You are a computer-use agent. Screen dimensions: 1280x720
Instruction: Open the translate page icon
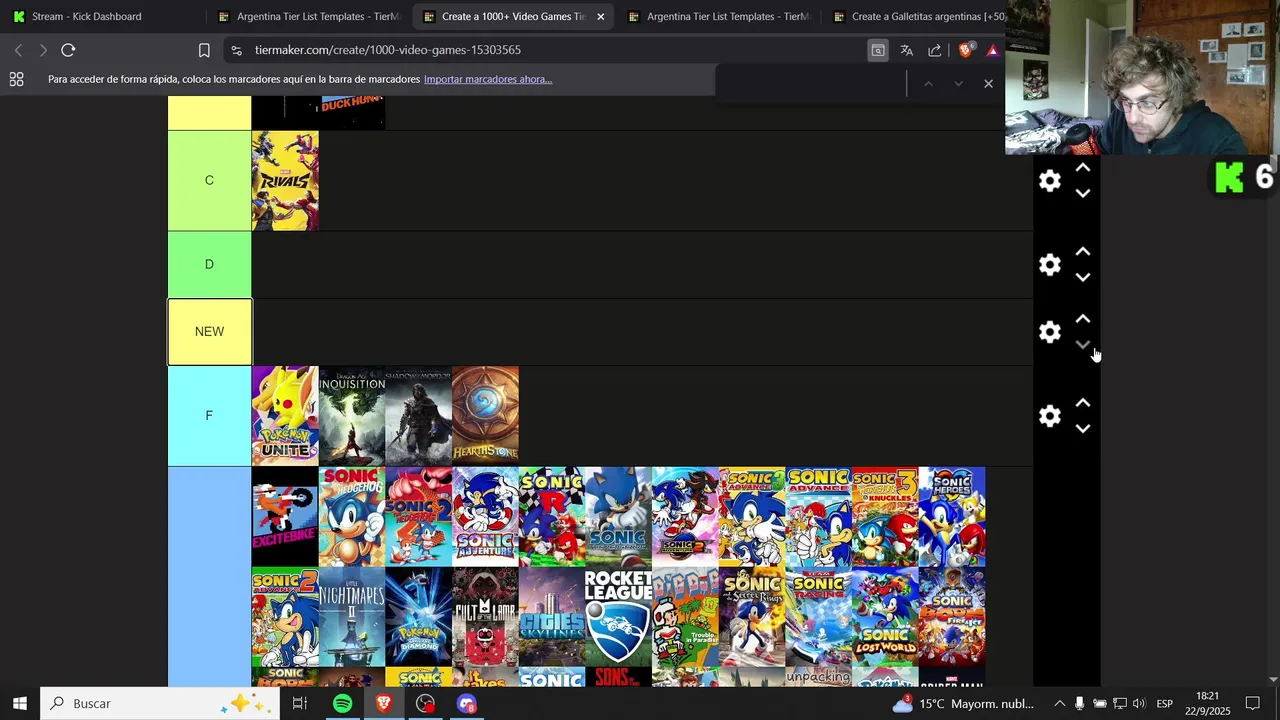pyautogui.click(x=906, y=50)
